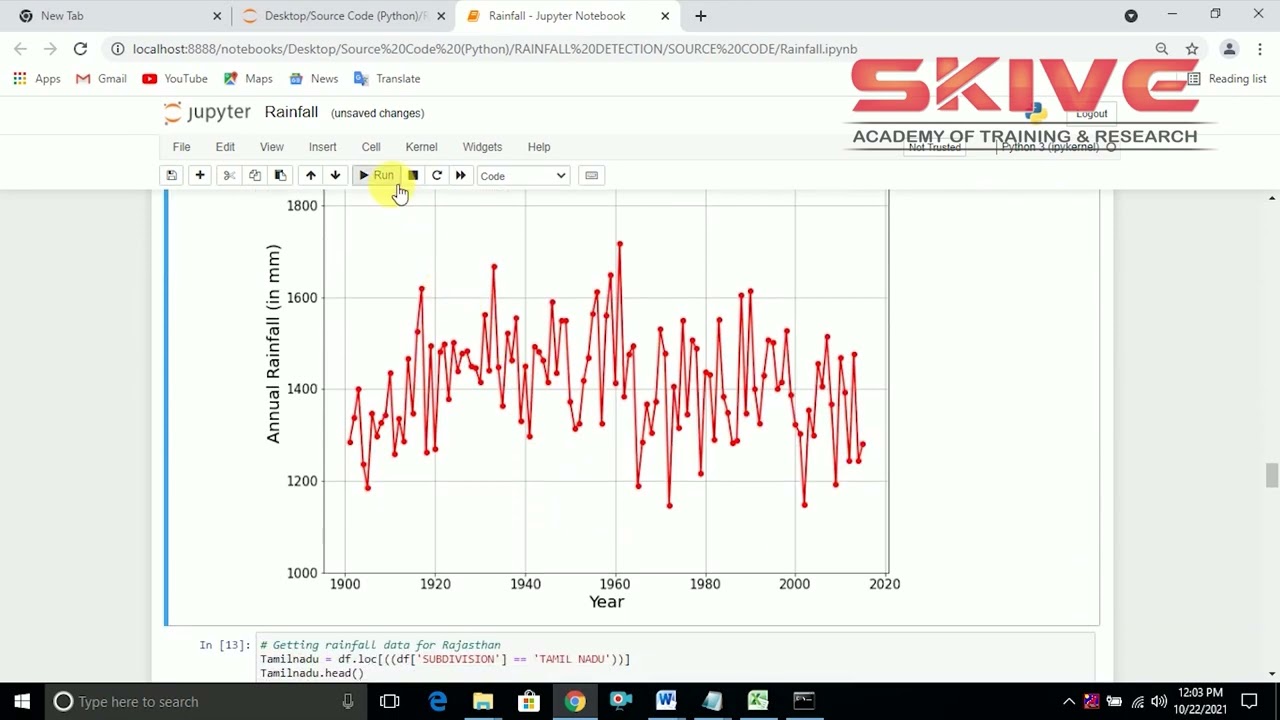Open the Chrome three-dot menu

[1258, 49]
